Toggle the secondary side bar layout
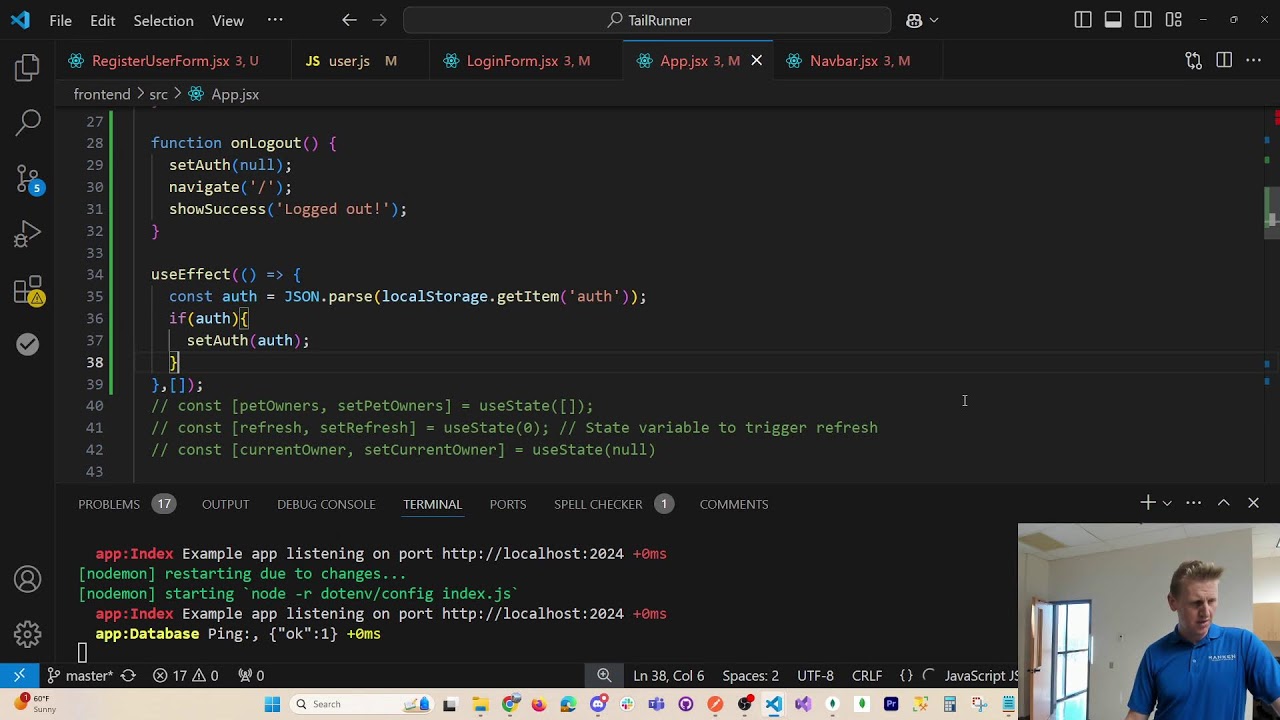The image size is (1280, 720). click(1143, 20)
